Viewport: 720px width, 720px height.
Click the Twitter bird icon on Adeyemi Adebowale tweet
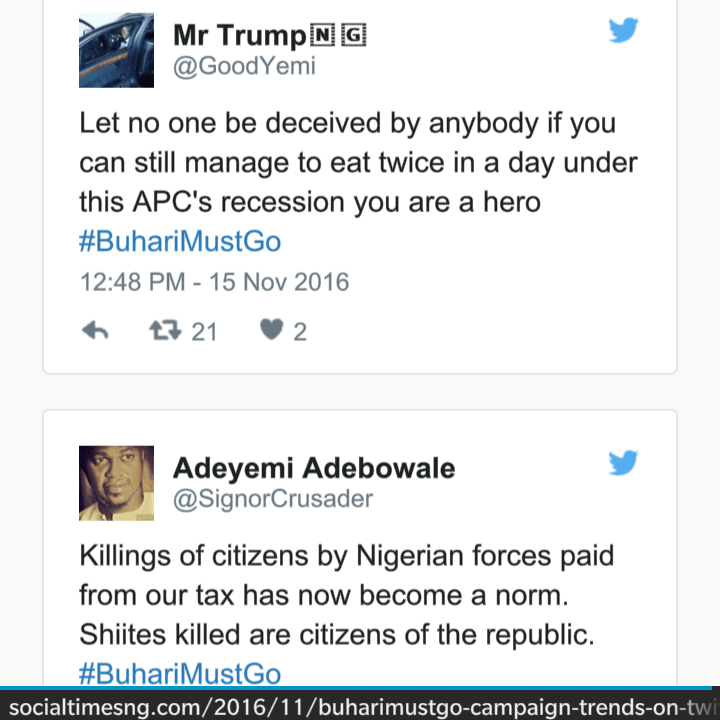point(623,462)
